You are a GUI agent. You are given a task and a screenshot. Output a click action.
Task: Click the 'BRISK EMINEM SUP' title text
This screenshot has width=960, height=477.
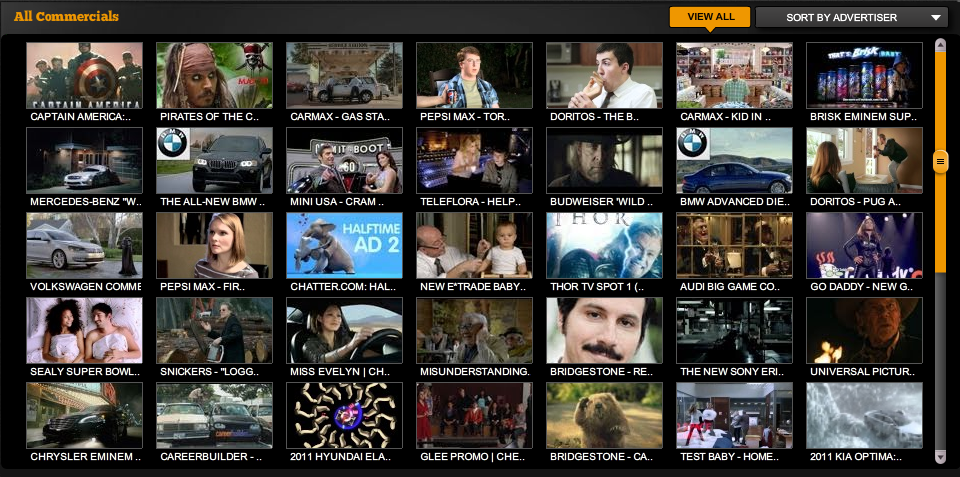pos(864,116)
